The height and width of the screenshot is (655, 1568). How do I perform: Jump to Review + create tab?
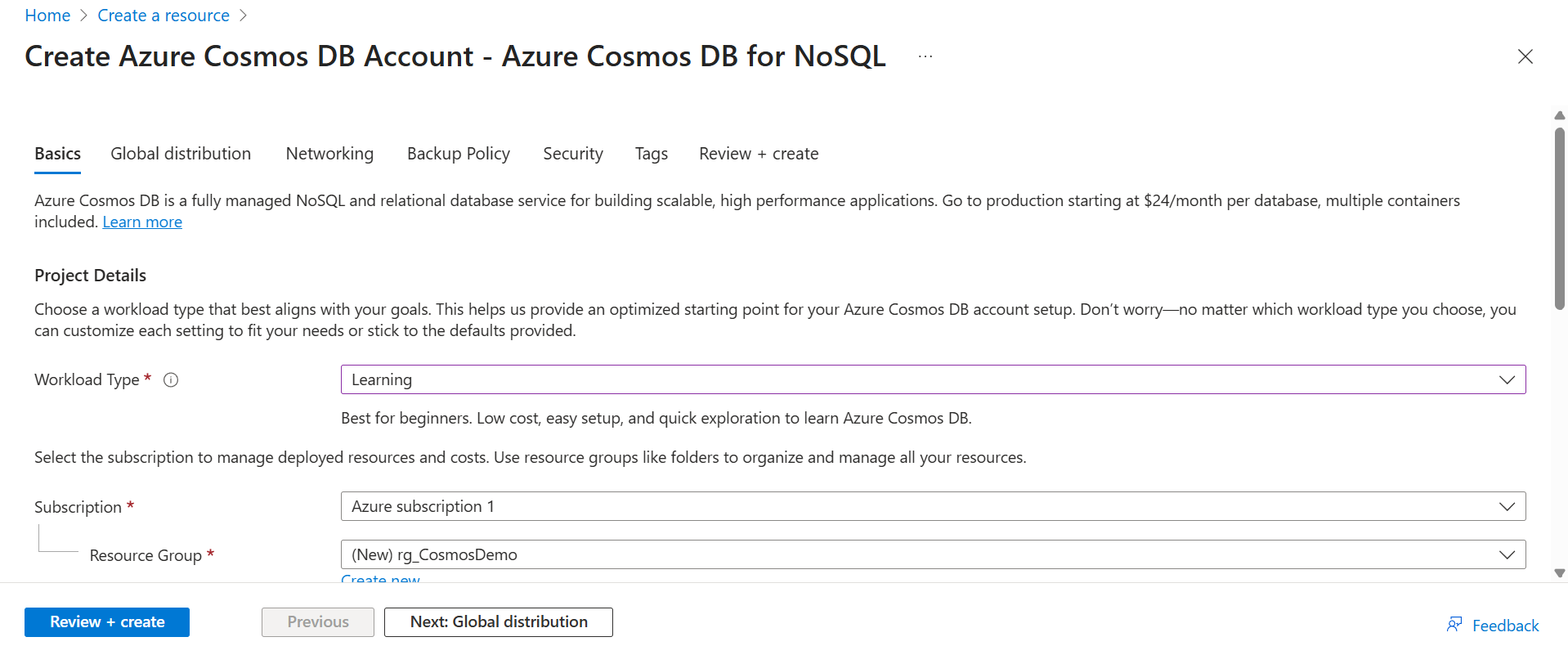coord(758,154)
